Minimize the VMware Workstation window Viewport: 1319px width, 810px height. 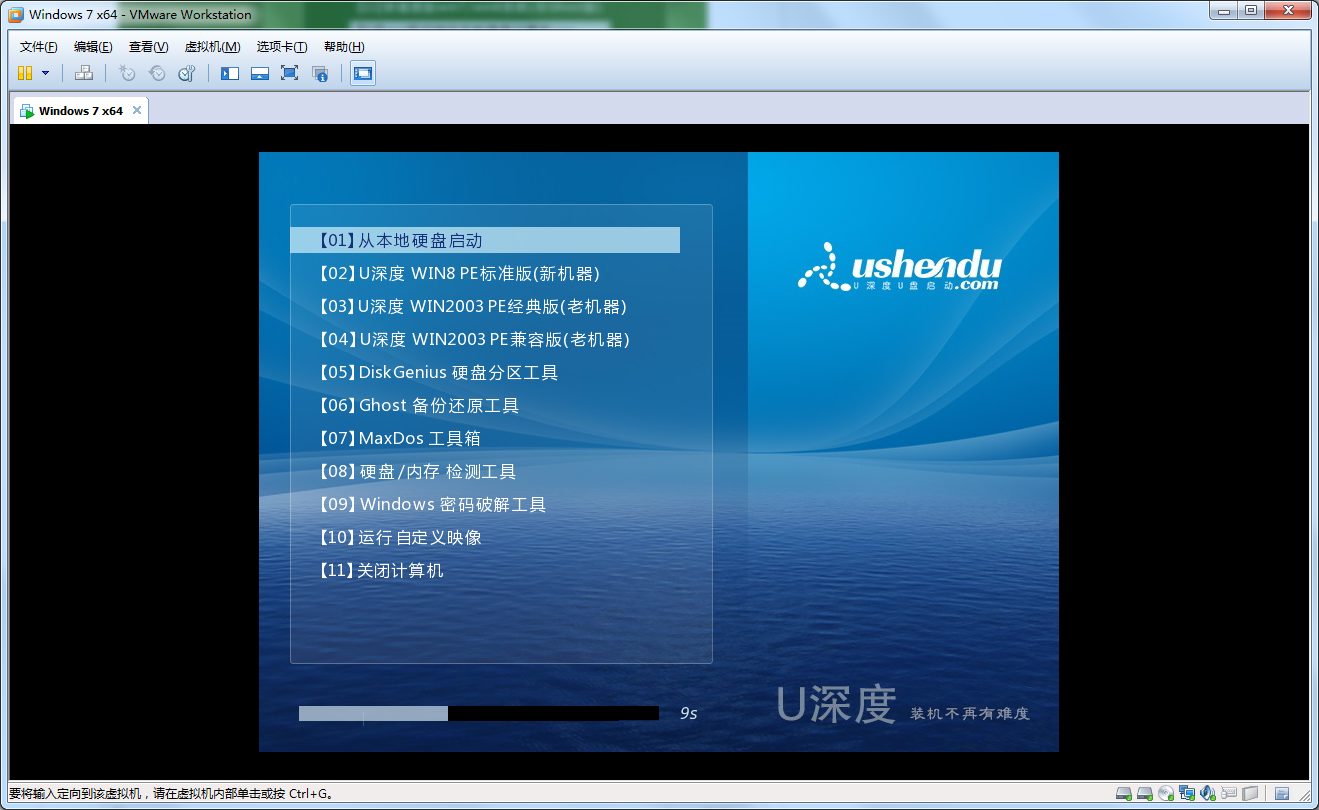click(x=1223, y=10)
